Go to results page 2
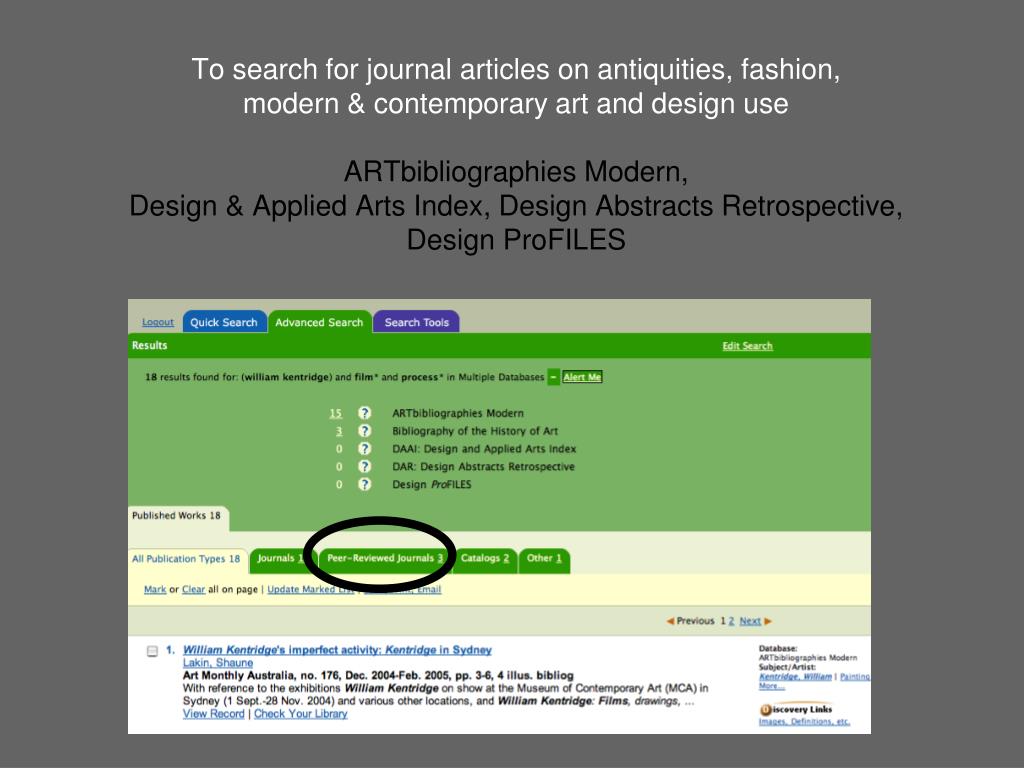Screen dimensions: 1024x768 731,621
